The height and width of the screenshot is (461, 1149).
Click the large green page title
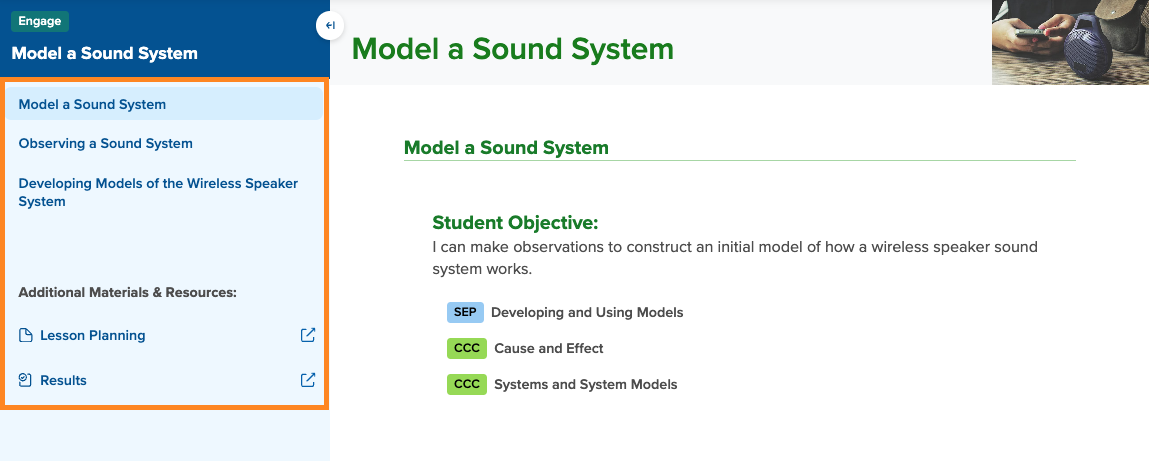click(513, 48)
